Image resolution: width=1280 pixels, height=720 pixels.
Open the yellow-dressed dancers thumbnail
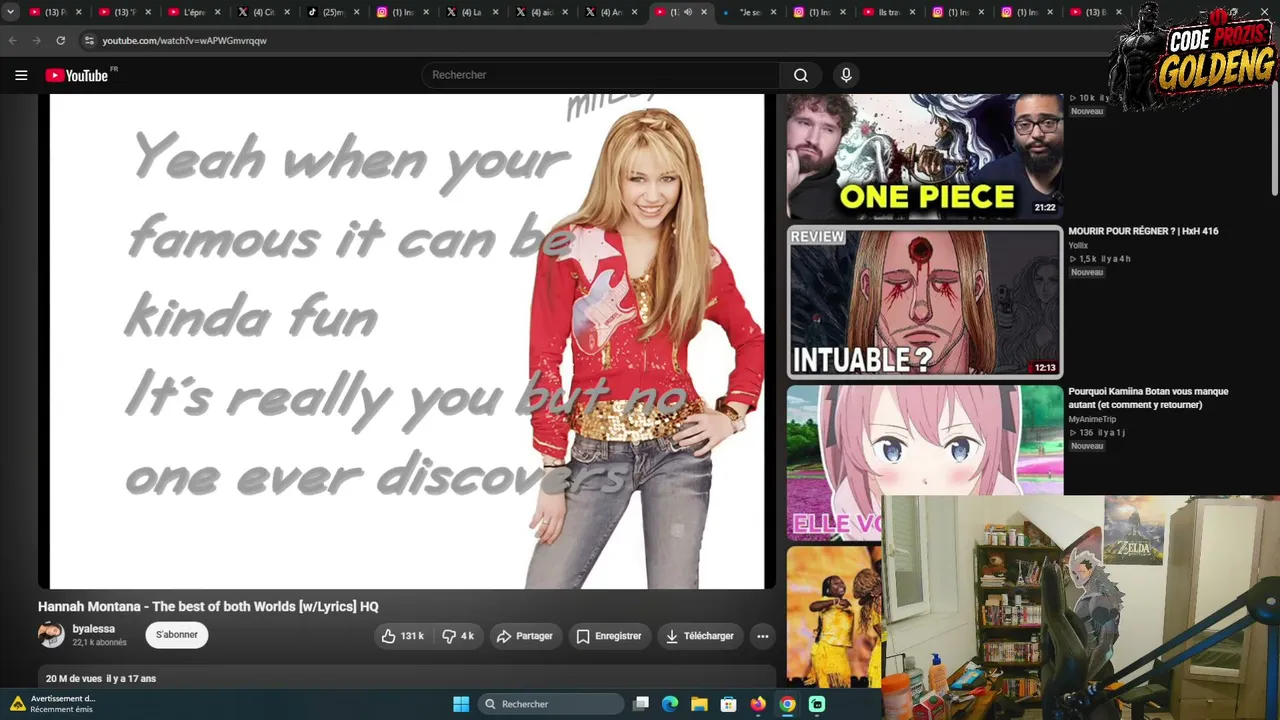click(x=834, y=617)
